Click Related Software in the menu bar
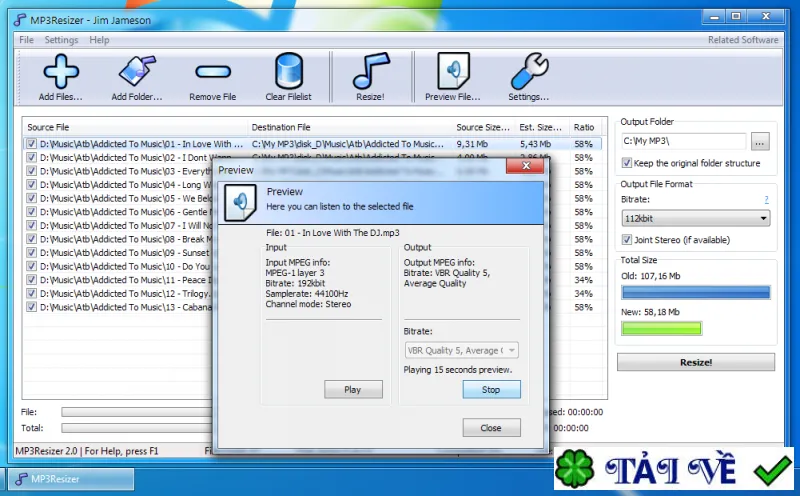Viewport: 800px width, 496px height. (x=743, y=40)
